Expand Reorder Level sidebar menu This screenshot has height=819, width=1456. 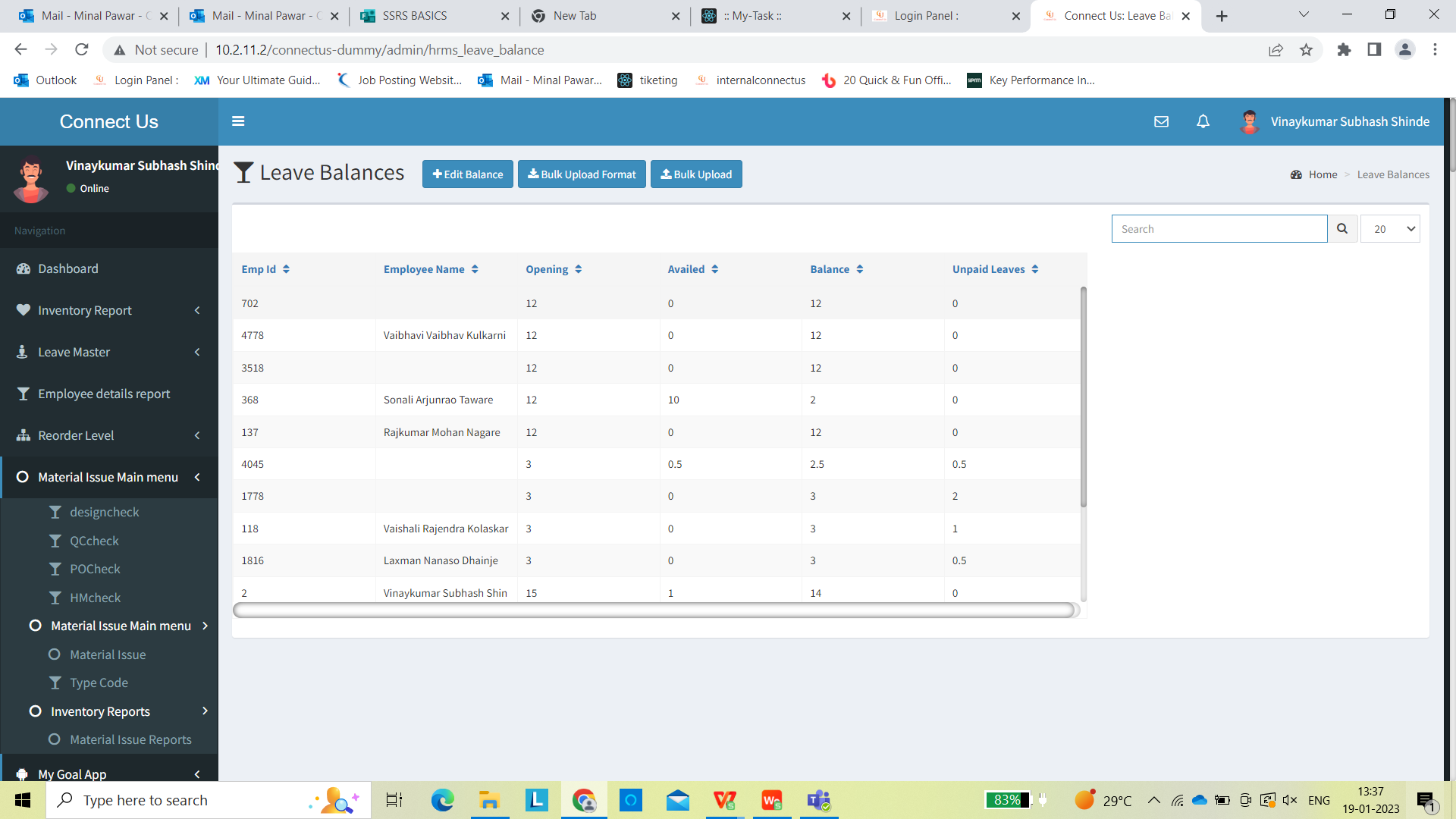click(x=109, y=435)
